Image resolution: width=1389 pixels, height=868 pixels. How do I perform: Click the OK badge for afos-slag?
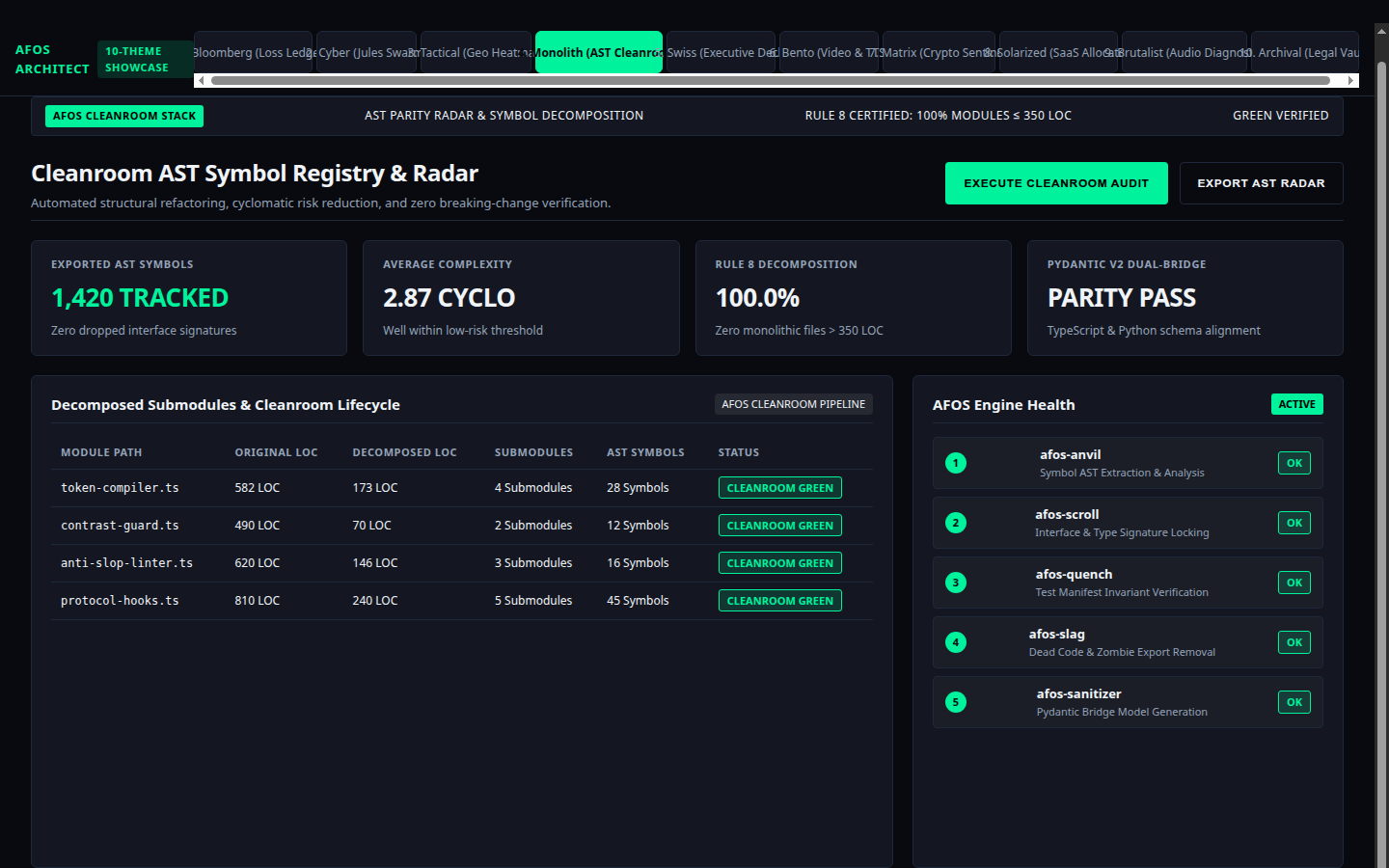[x=1294, y=642]
